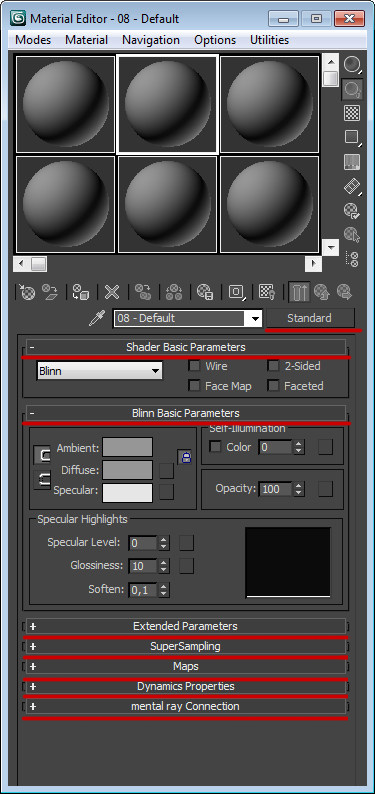Toggle the Ambient-Diffuse lock button
Image resolution: width=375 pixels, height=794 pixels.
click(42, 455)
